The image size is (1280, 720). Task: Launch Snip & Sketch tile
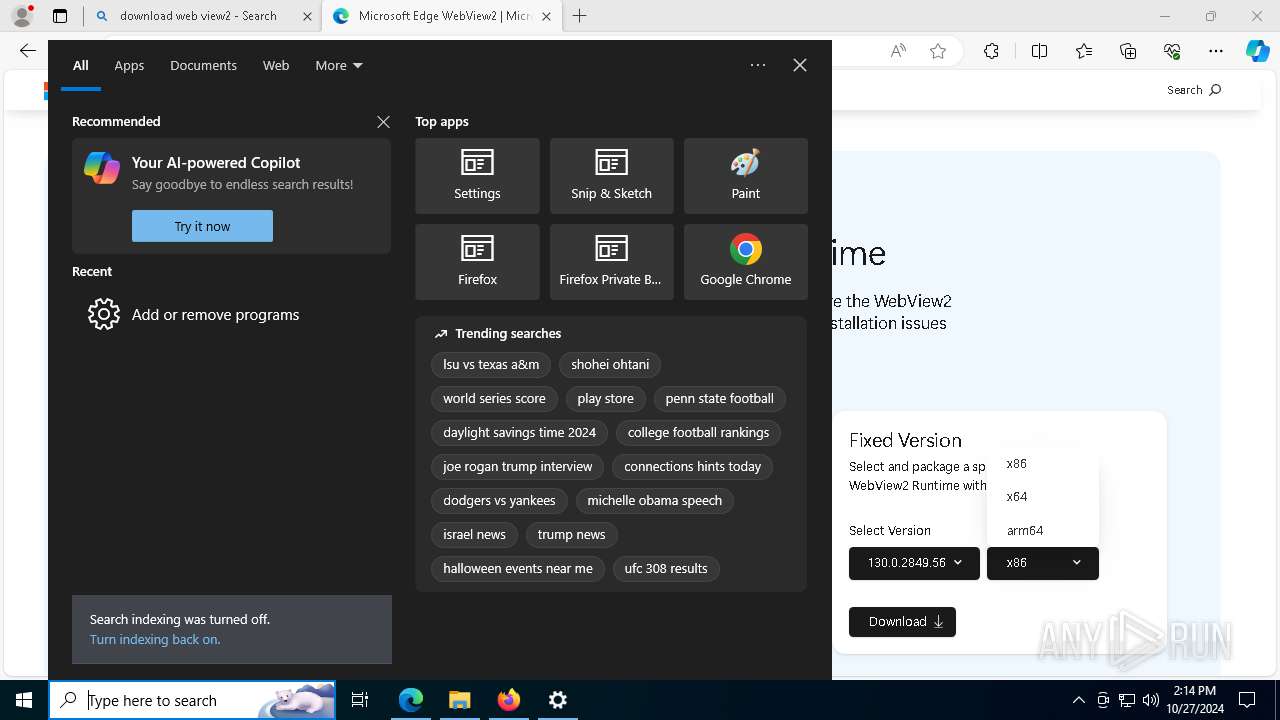[x=611, y=176]
